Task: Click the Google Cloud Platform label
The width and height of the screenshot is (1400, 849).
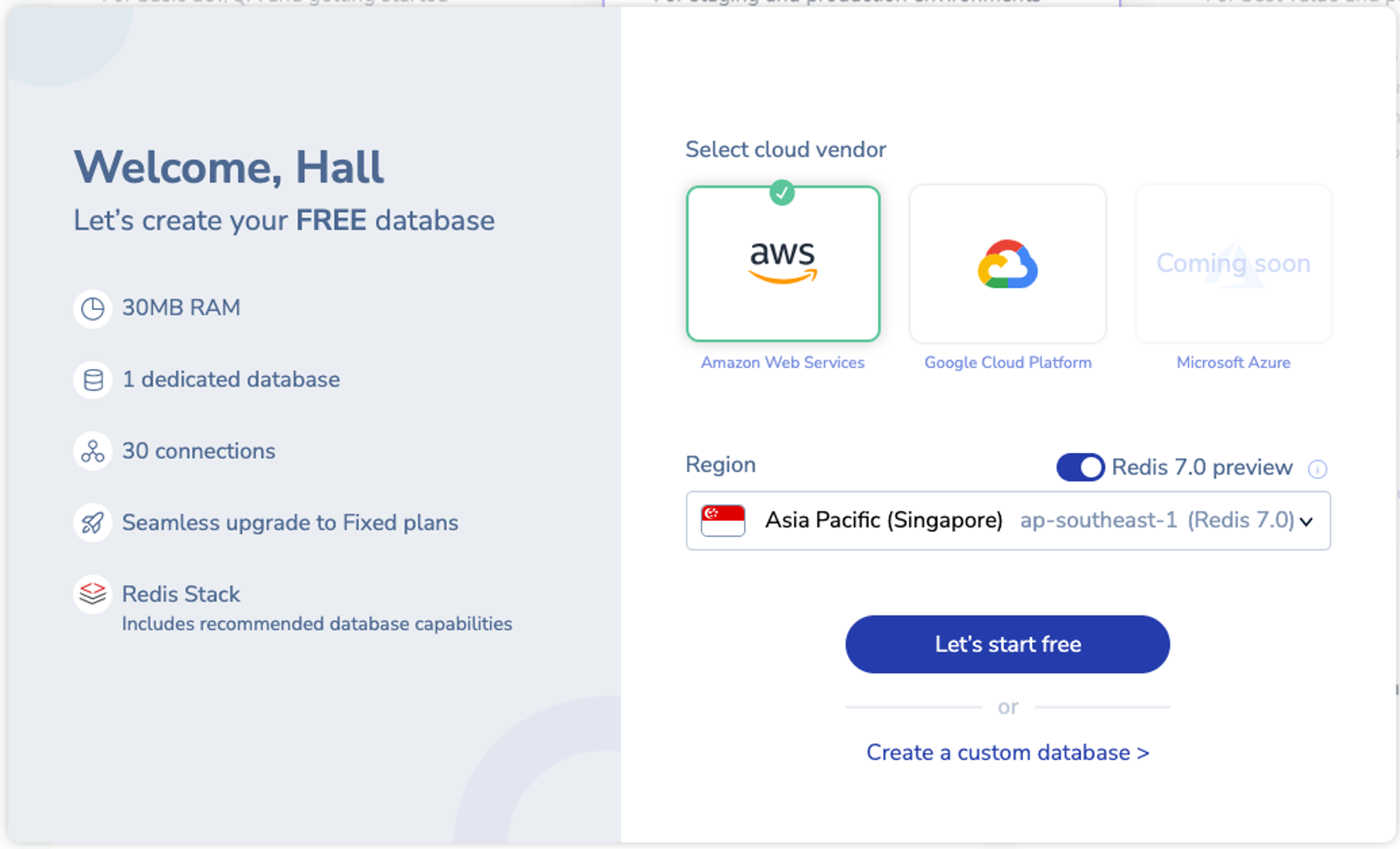Action: pyautogui.click(x=1007, y=362)
